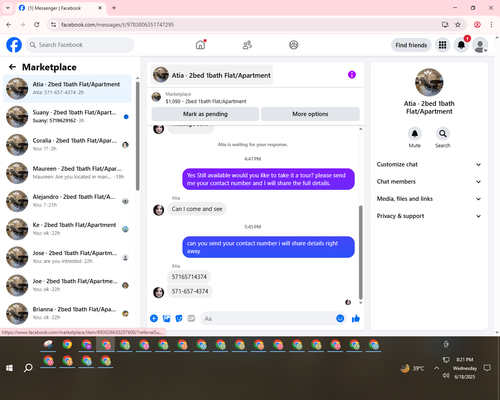Select the Messenger | Facebook browser tab
The image size is (500, 400).
click(60, 8)
